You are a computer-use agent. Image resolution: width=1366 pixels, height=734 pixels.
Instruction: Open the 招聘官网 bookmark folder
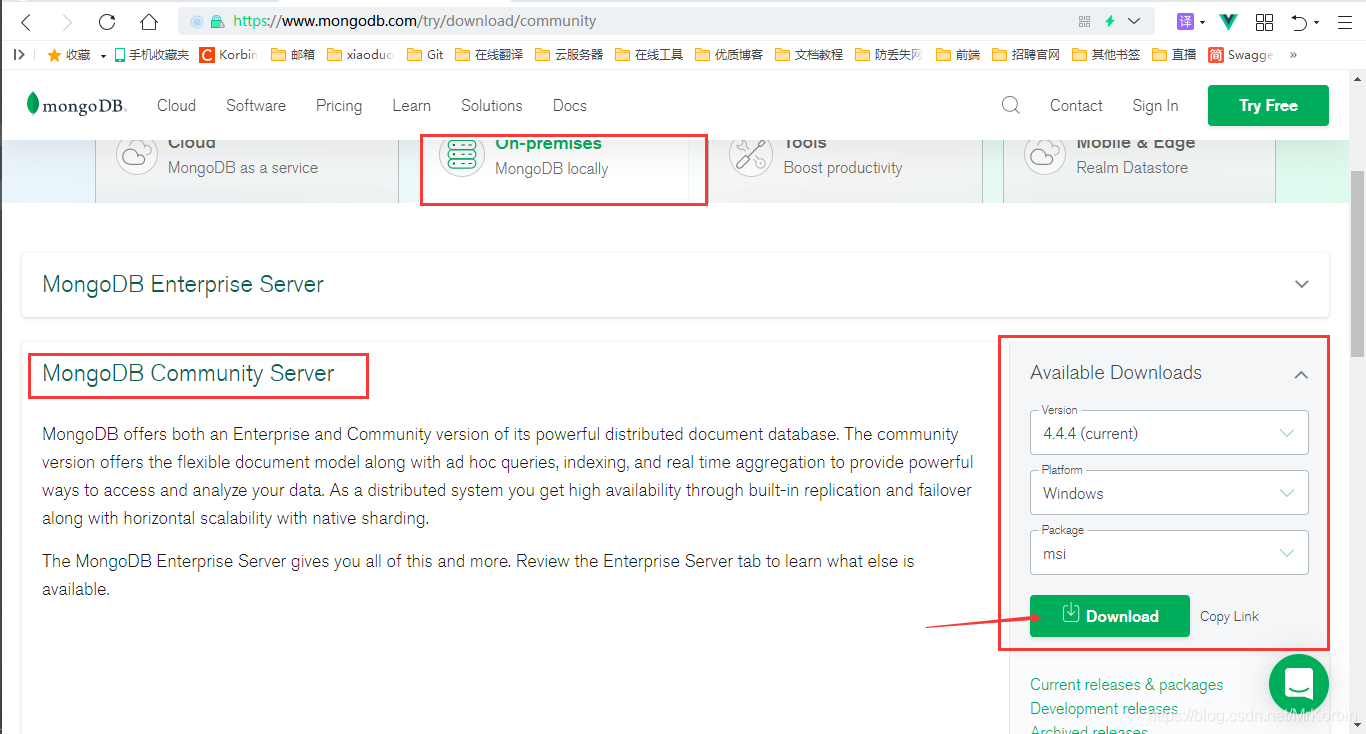[x=1026, y=55]
